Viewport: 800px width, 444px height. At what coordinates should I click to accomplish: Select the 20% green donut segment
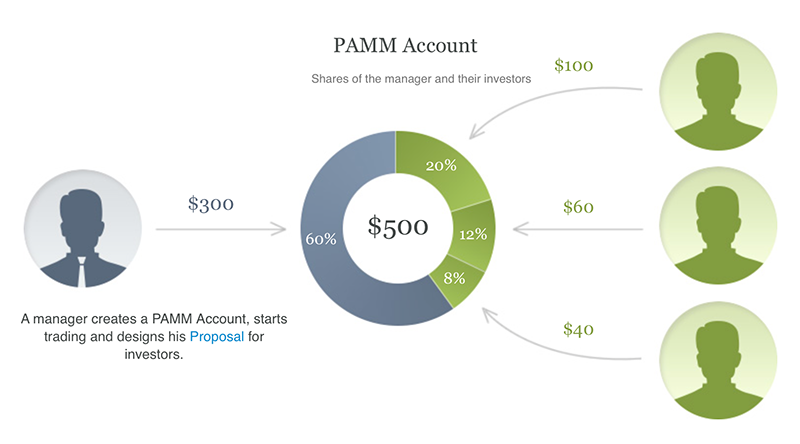coord(443,166)
